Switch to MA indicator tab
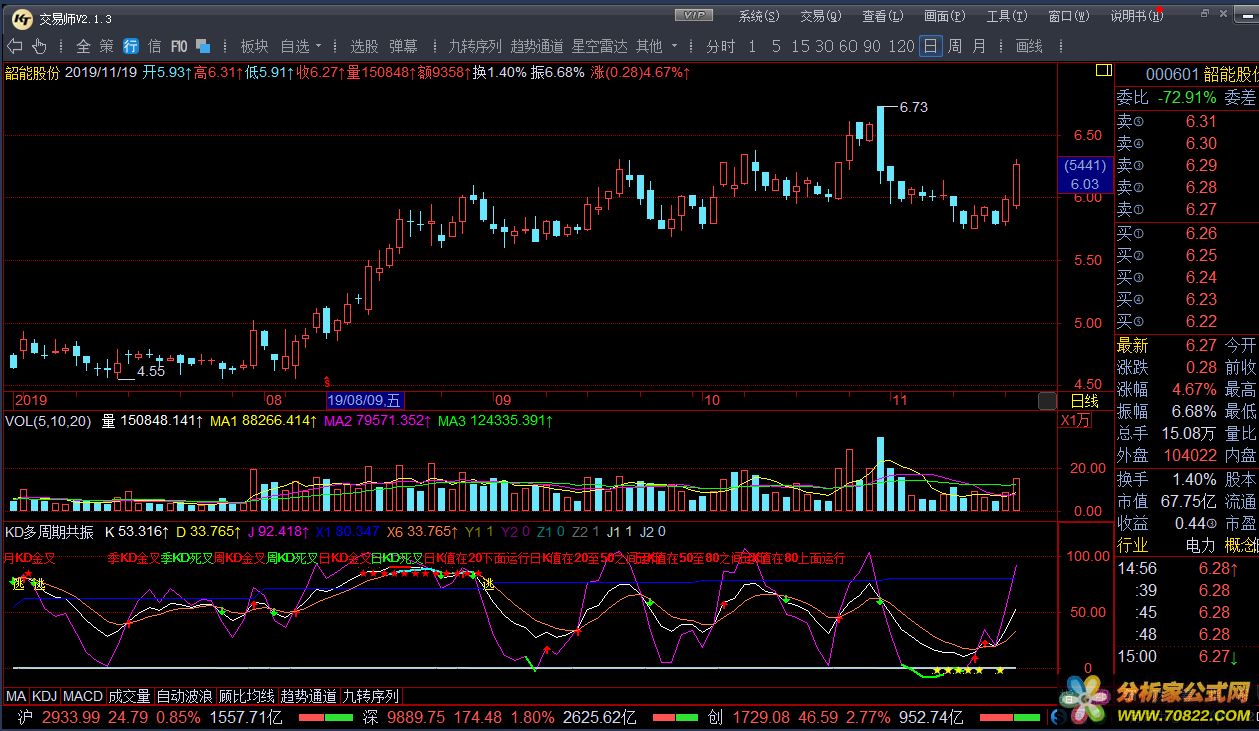This screenshot has width=1259, height=731. tap(16, 696)
